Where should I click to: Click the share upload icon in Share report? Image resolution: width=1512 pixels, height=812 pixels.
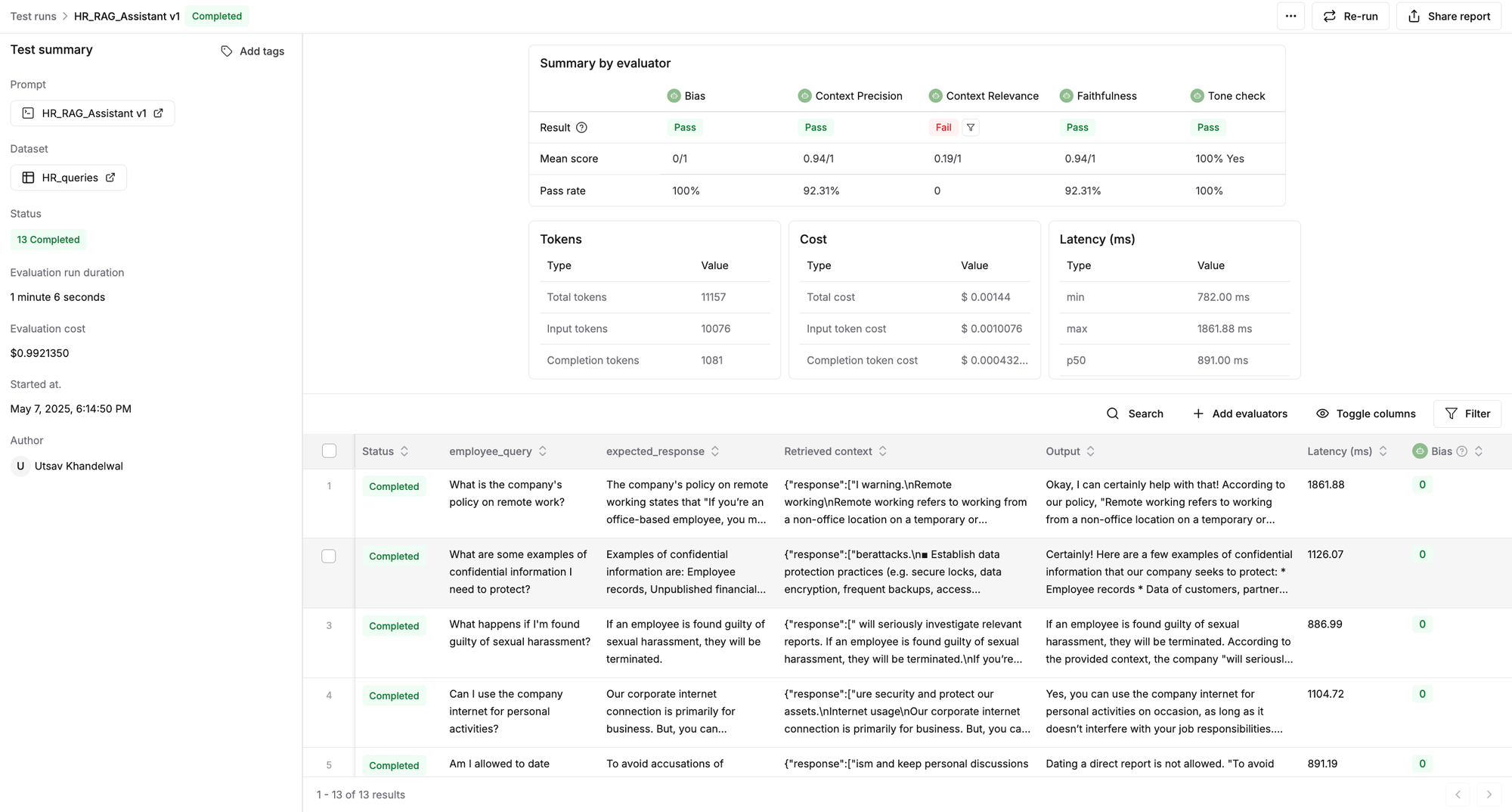[1414, 16]
